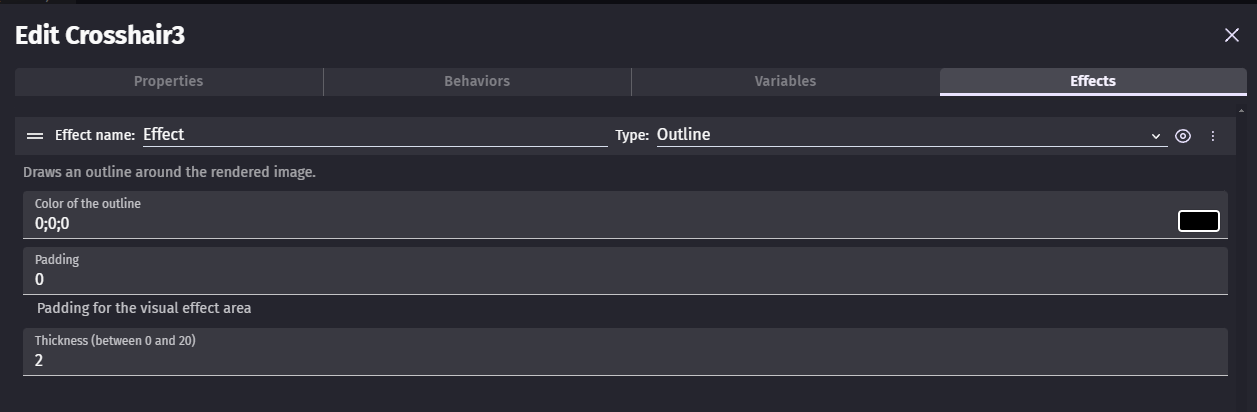Click the outline effect description text

(170, 172)
